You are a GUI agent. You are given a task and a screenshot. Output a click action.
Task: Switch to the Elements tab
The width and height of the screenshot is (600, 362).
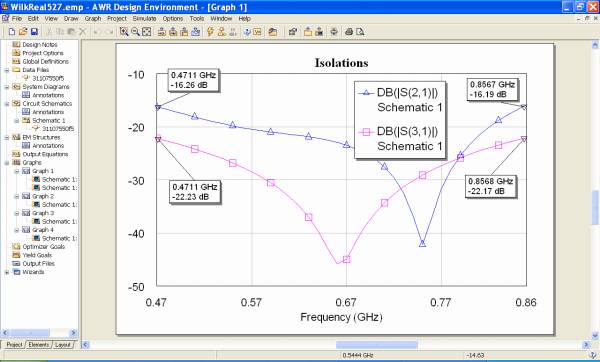(39, 345)
